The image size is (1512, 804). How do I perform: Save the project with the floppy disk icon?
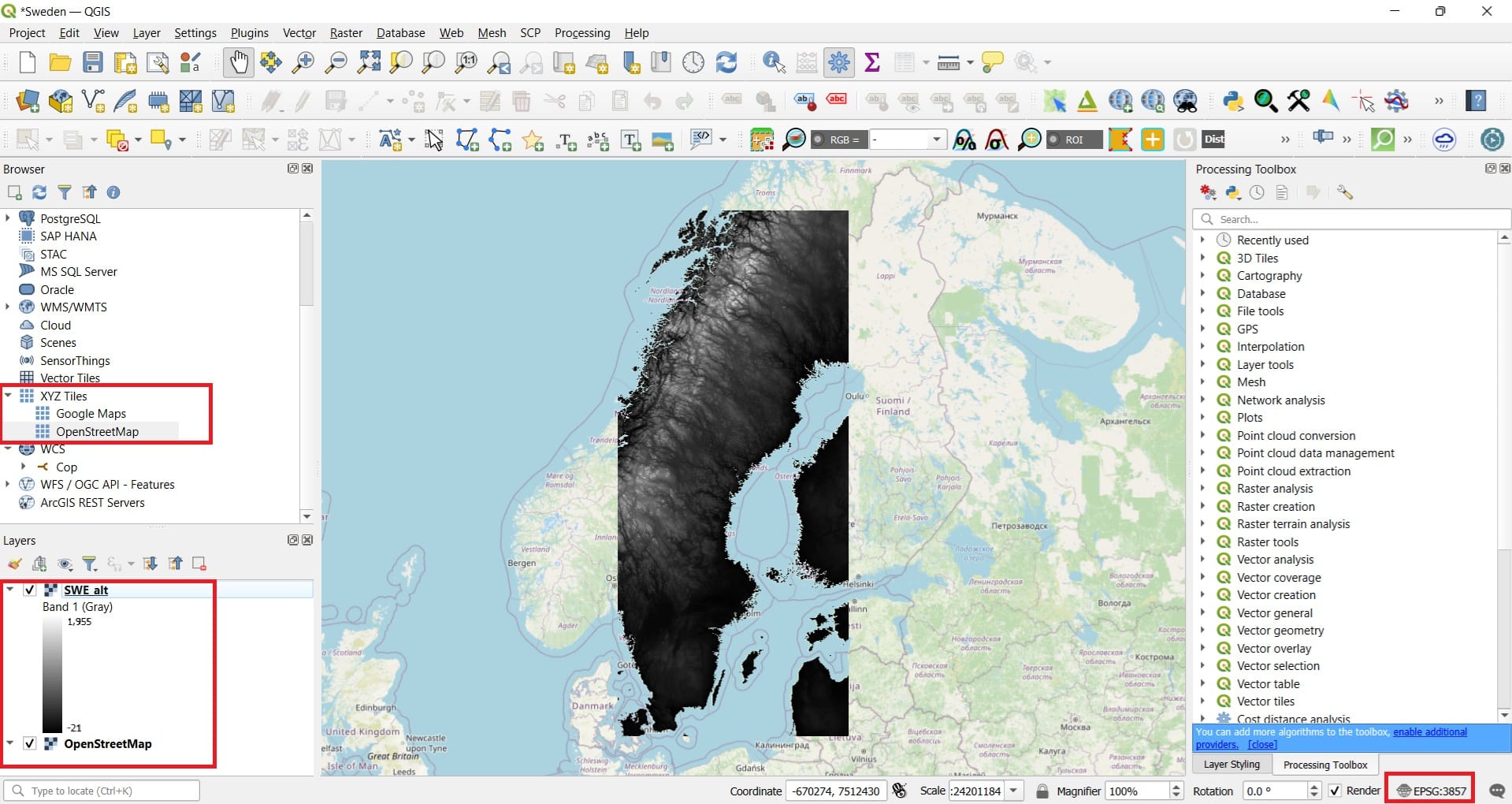pyautogui.click(x=93, y=62)
